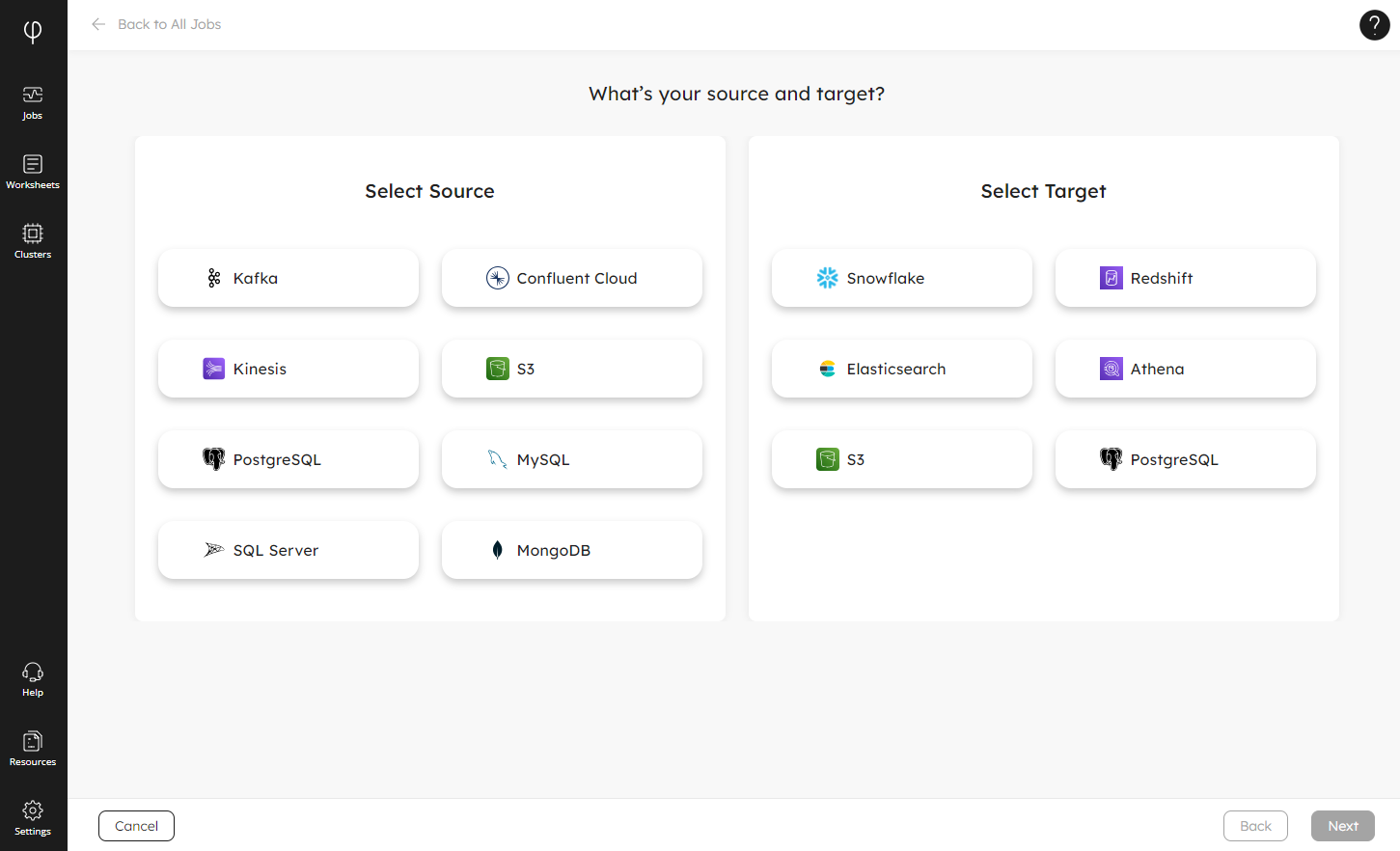Select Snowflake as the target
Screen dimensions: 1400x851
click(x=902, y=278)
